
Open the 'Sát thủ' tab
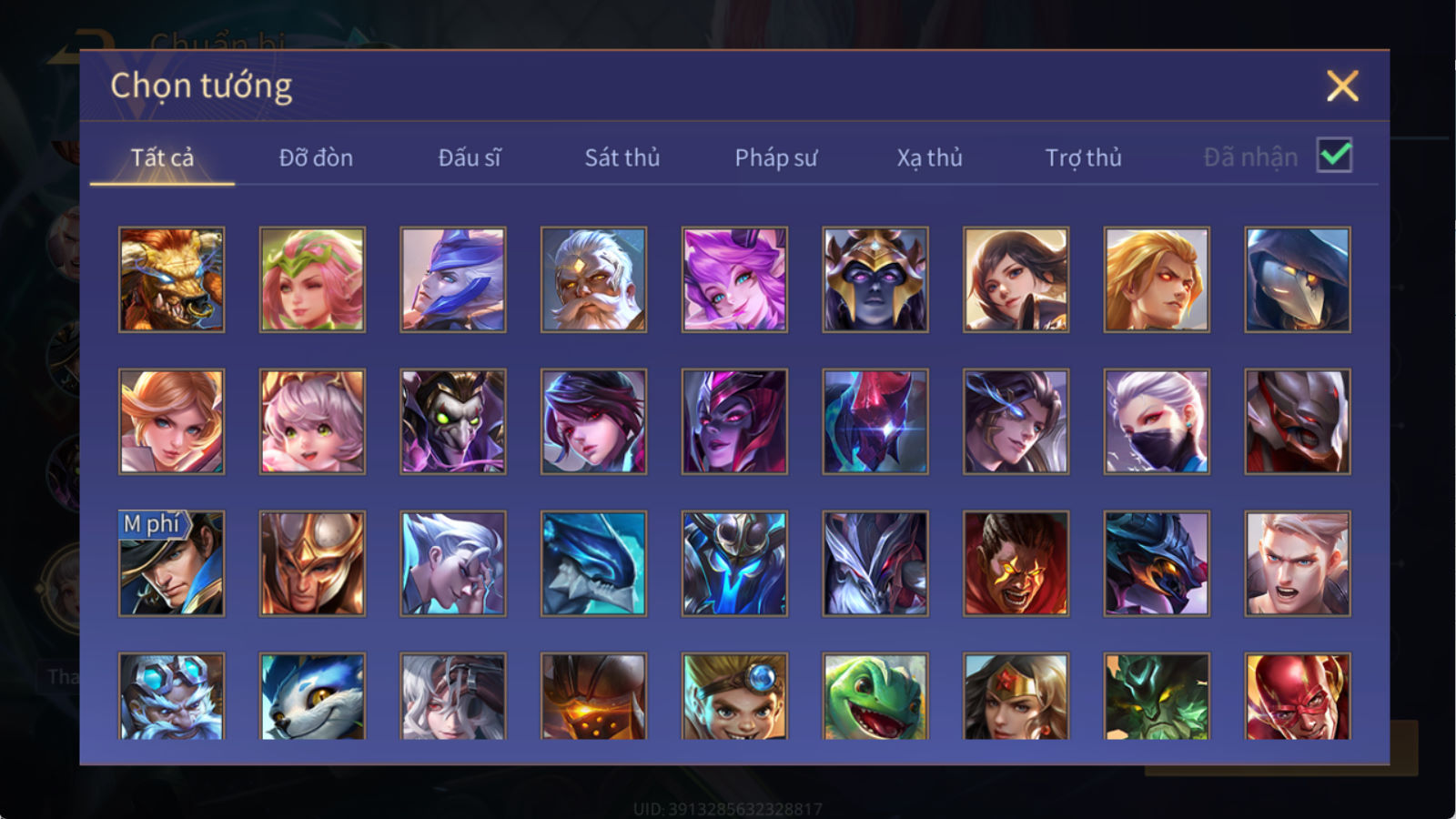pos(622,157)
